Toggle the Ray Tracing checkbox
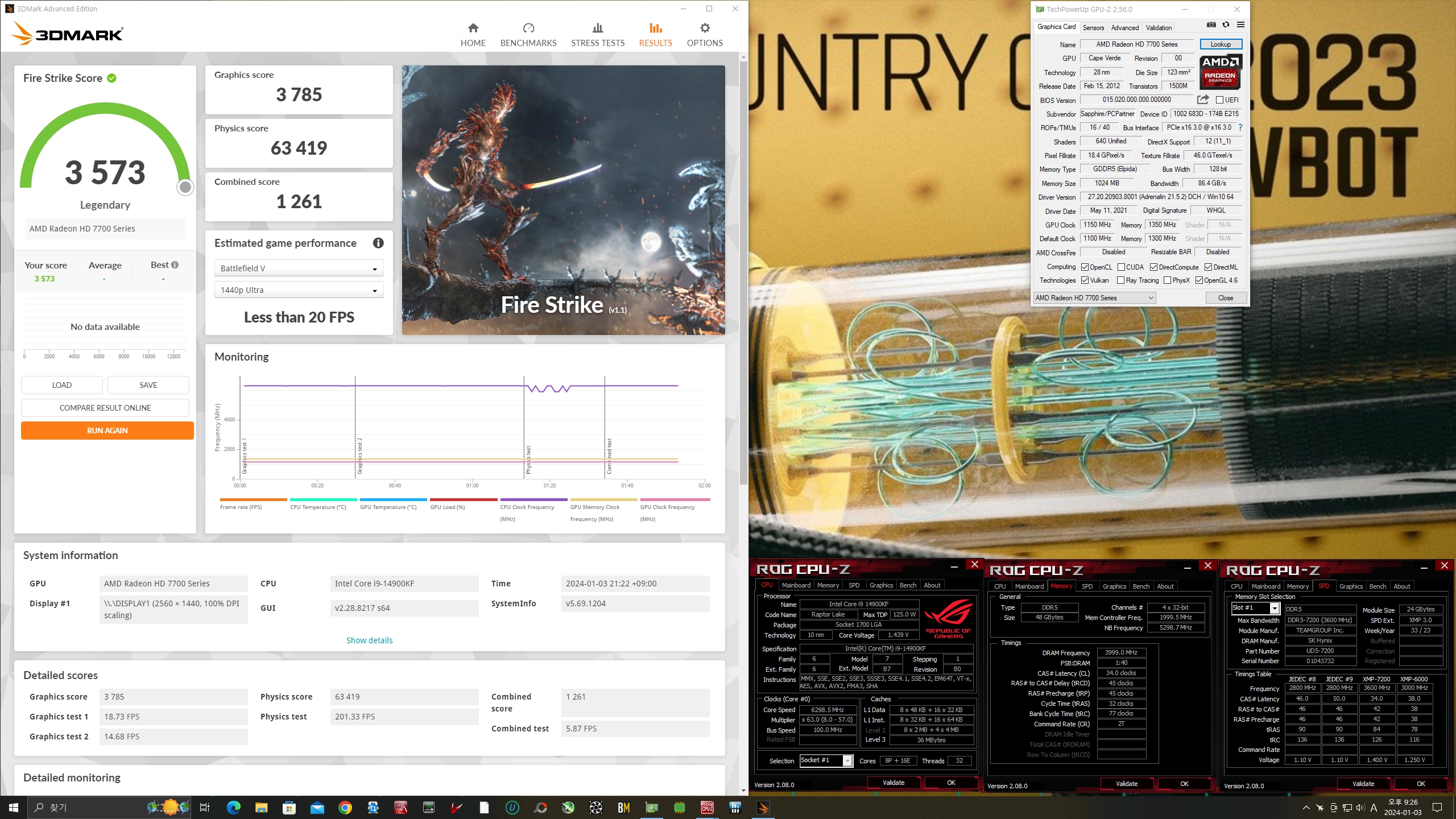This screenshot has width=1456, height=819. coord(1120,280)
